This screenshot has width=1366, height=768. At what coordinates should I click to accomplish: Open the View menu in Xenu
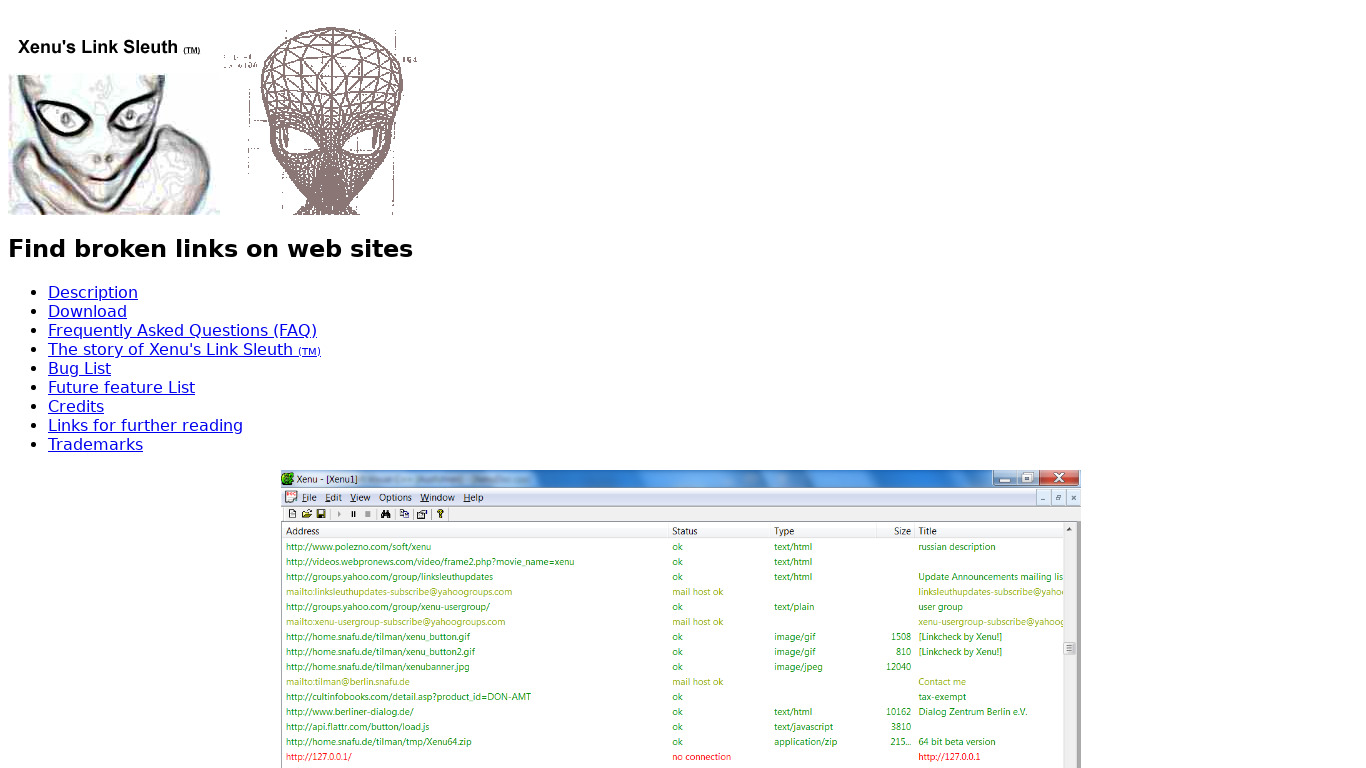click(360, 498)
